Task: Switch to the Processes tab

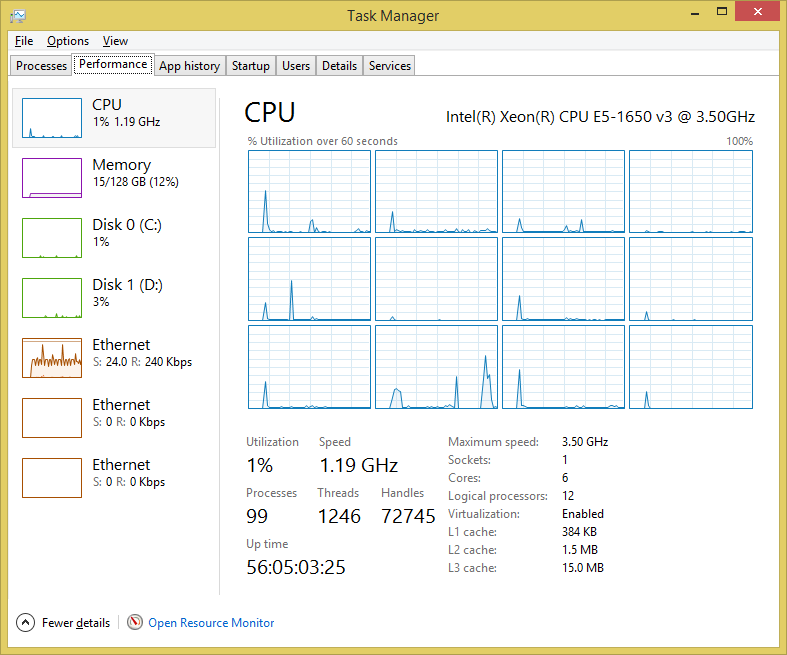Action: click(x=41, y=66)
